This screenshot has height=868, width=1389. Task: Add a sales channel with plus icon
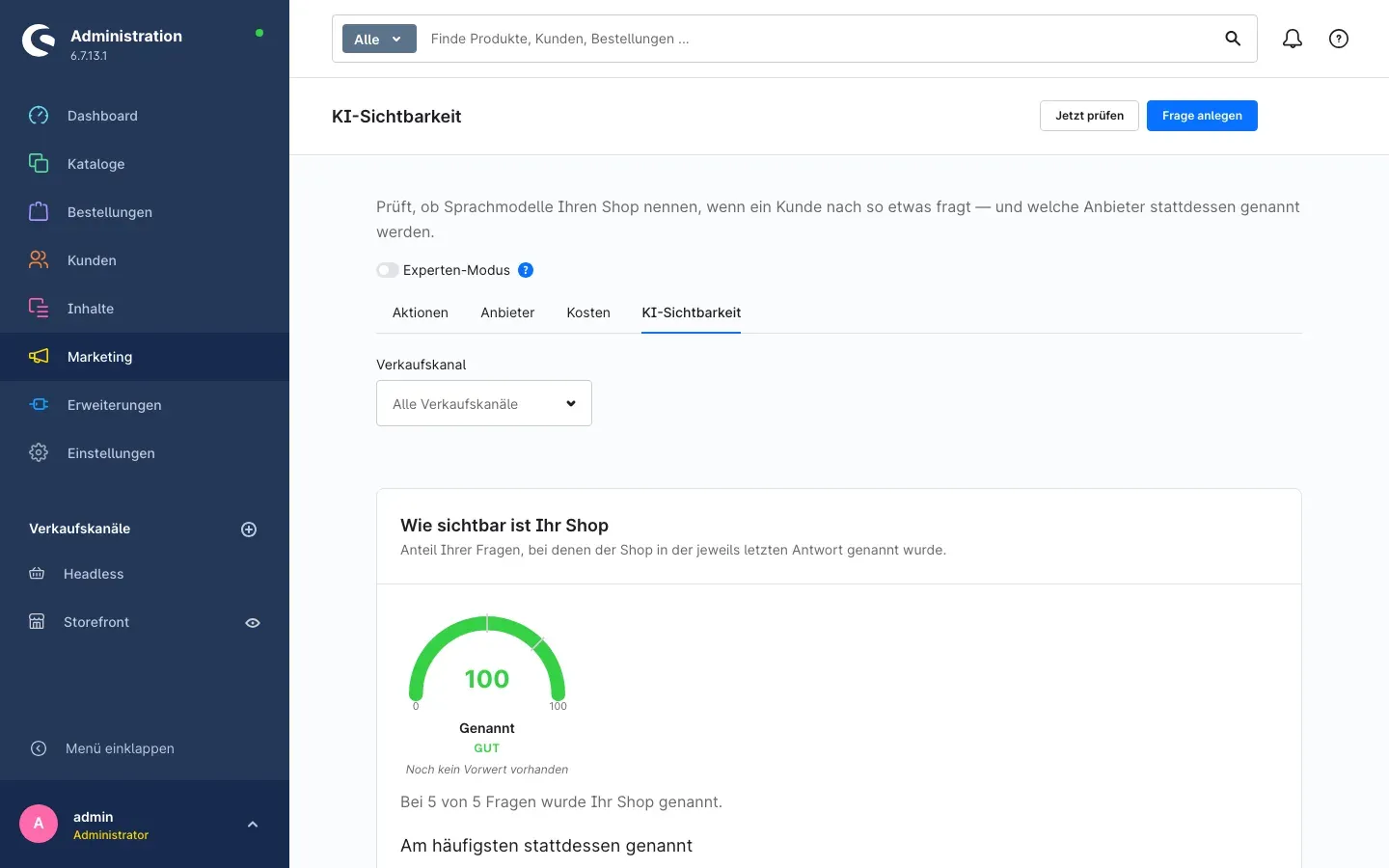[x=249, y=529]
